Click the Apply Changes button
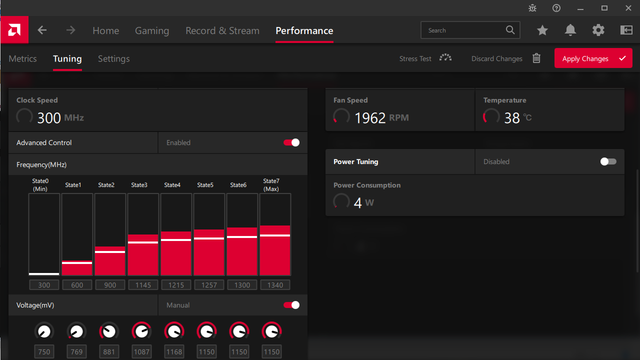This screenshot has width=640, height=360. [593, 58]
